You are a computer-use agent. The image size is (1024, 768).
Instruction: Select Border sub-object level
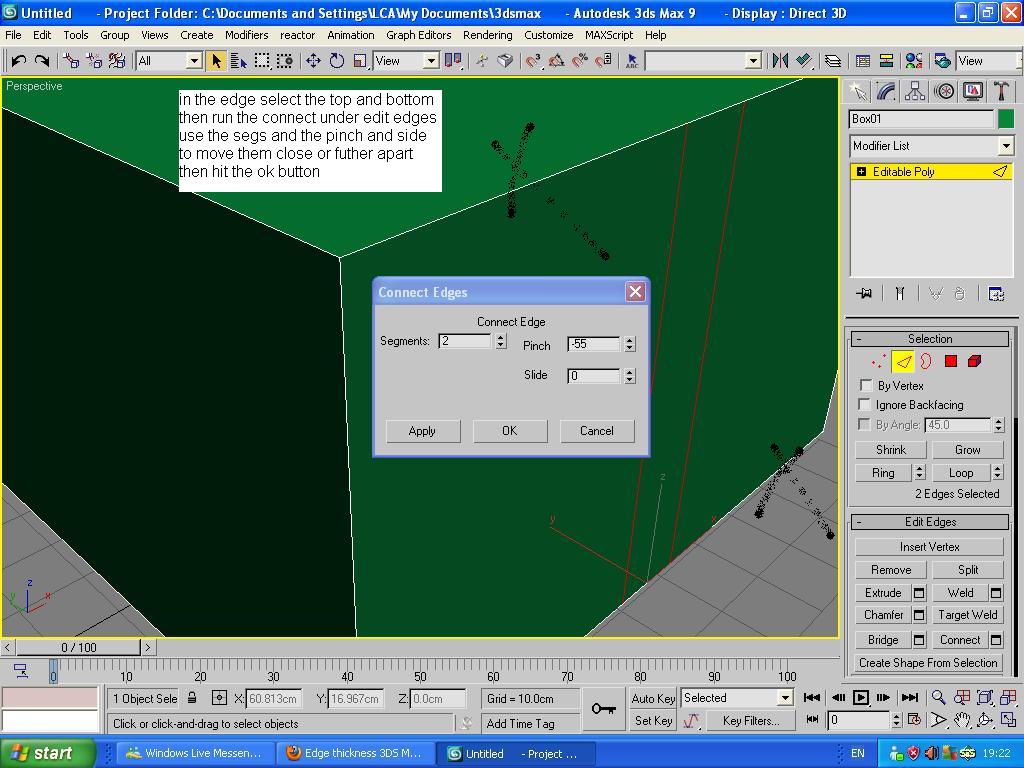click(x=926, y=361)
